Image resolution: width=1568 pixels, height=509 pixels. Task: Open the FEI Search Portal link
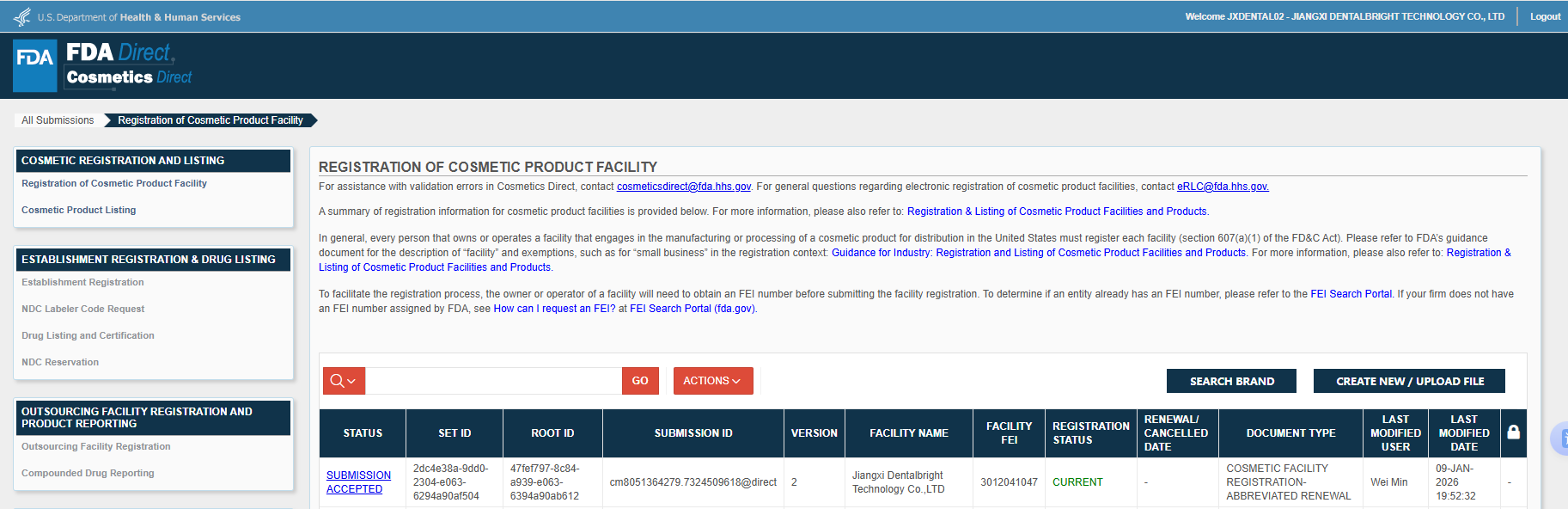point(1351,294)
